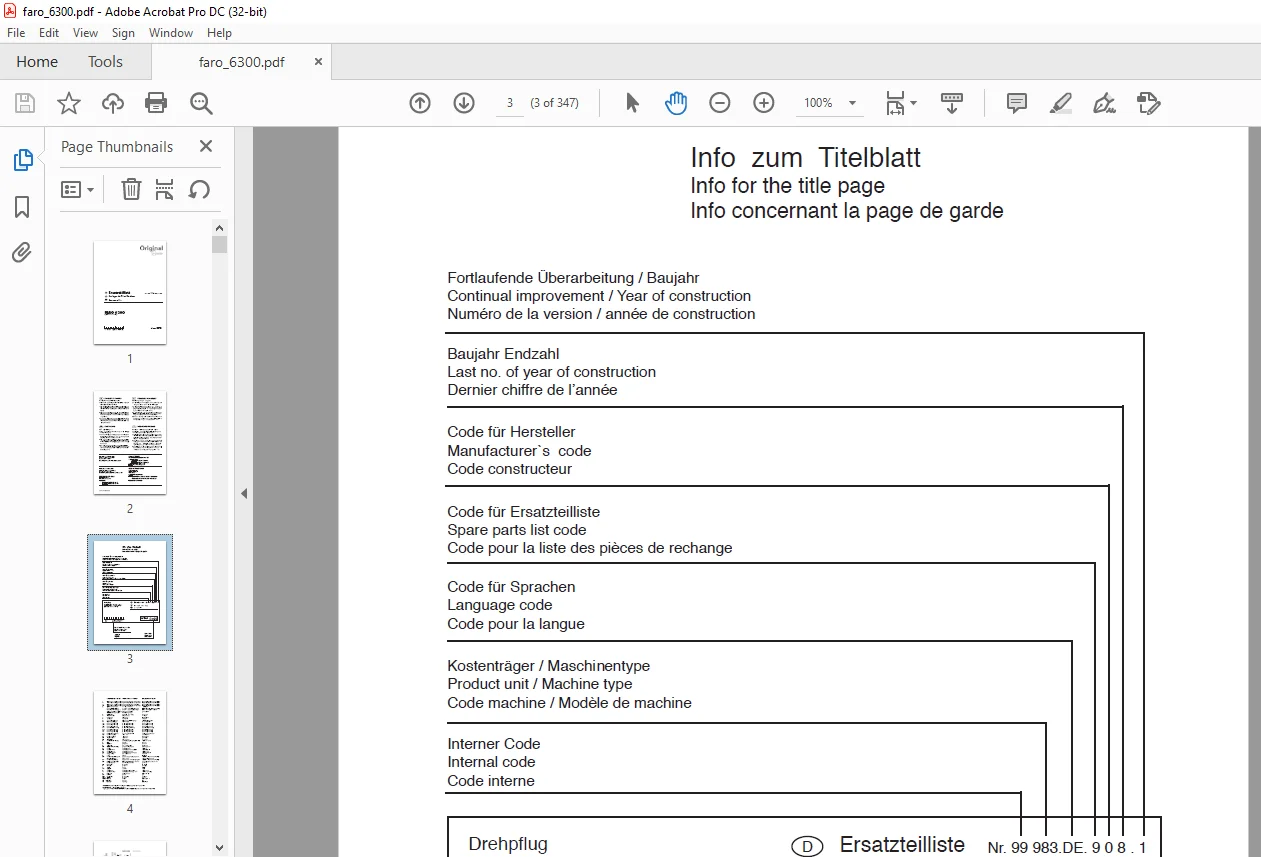This screenshot has height=857, width=1261.
Task: Click the 'Ersatzteilliste' text at bottom
Action: tap(902, 844)
